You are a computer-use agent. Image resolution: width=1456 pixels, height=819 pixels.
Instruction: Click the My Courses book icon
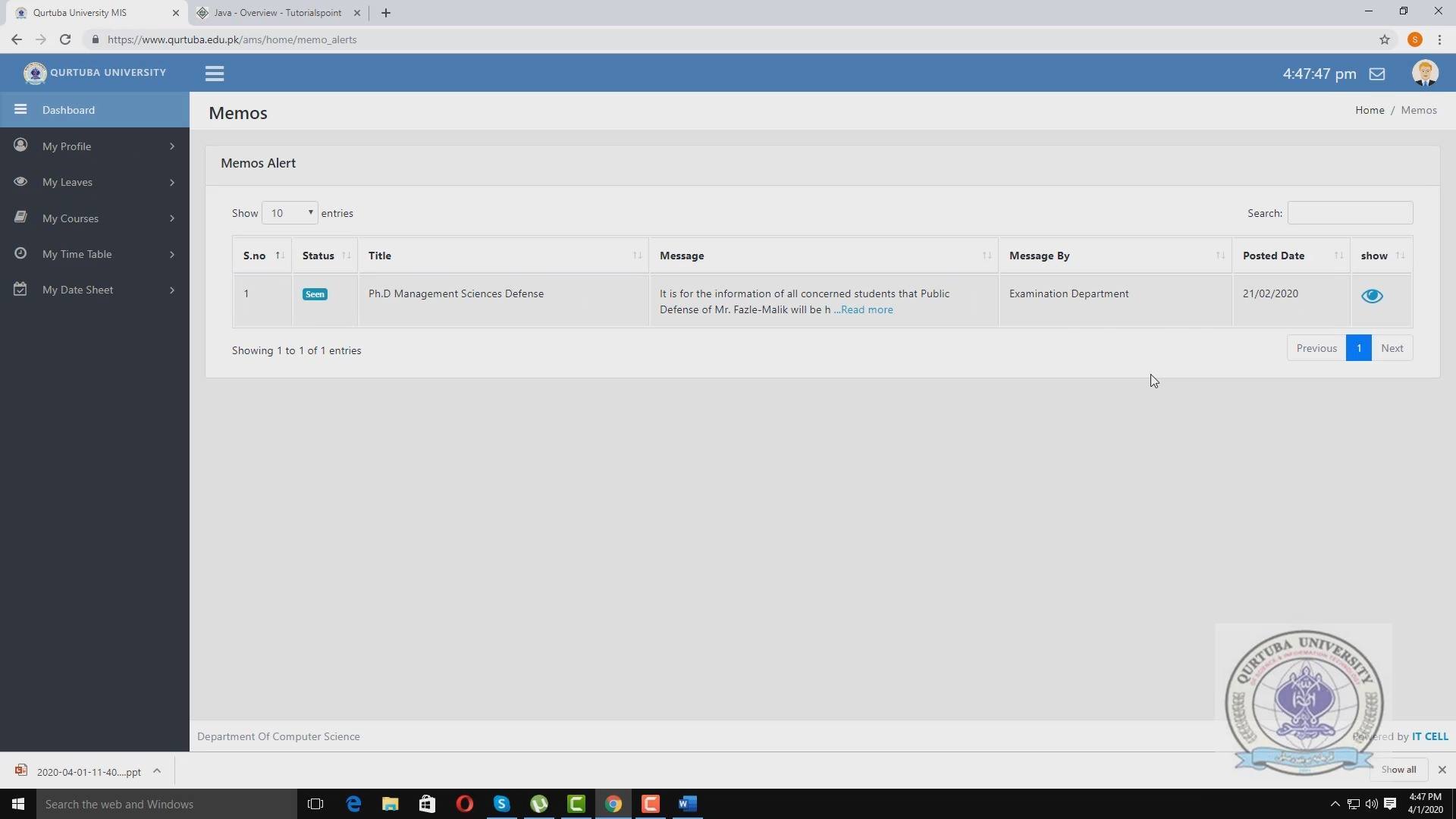coord(20,217)
